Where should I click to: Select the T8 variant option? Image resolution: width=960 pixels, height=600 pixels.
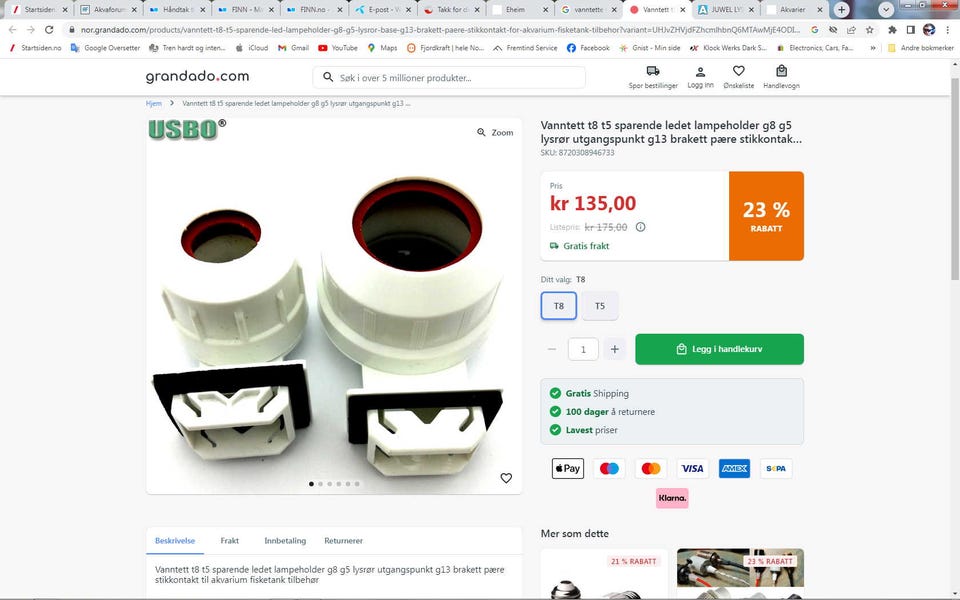558,306
